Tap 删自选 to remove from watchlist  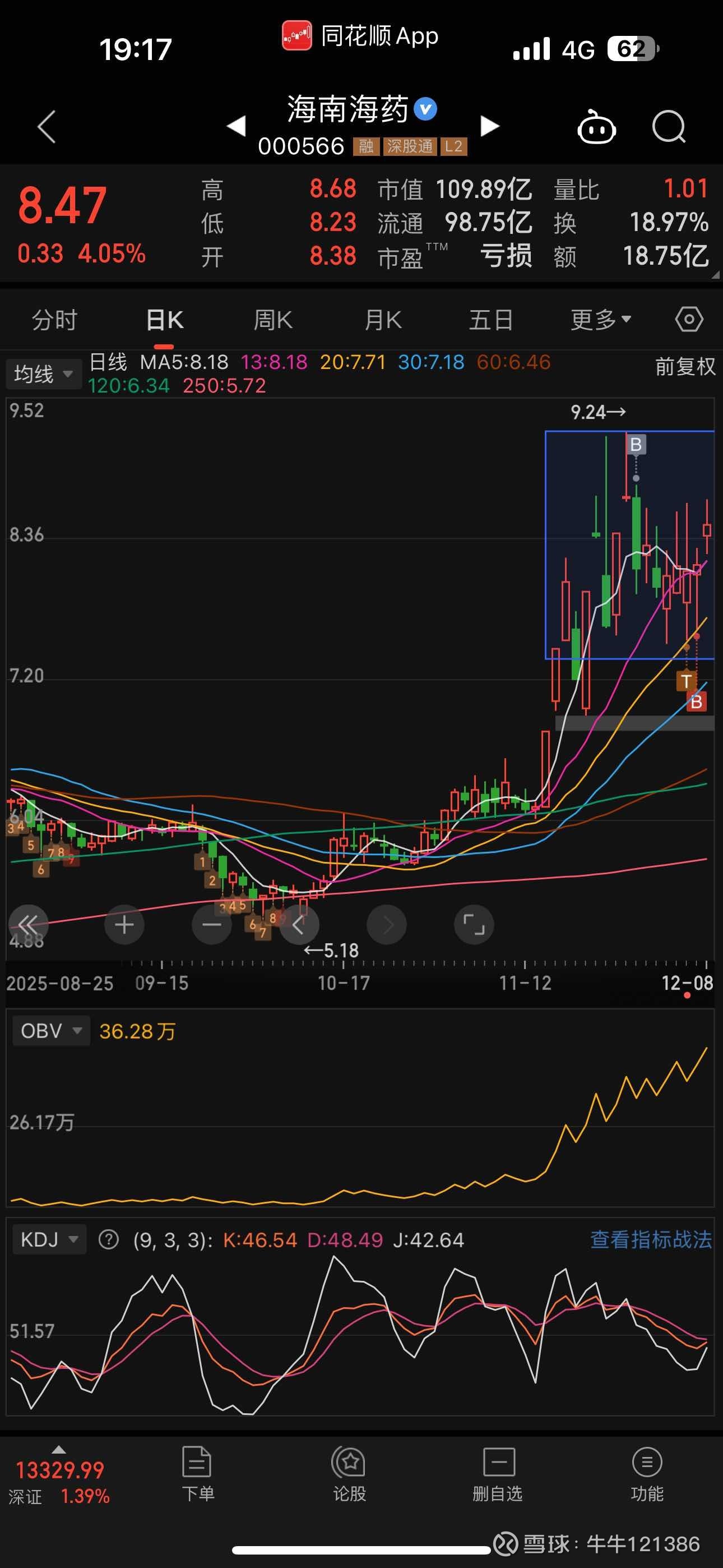tap(498, 1473)
